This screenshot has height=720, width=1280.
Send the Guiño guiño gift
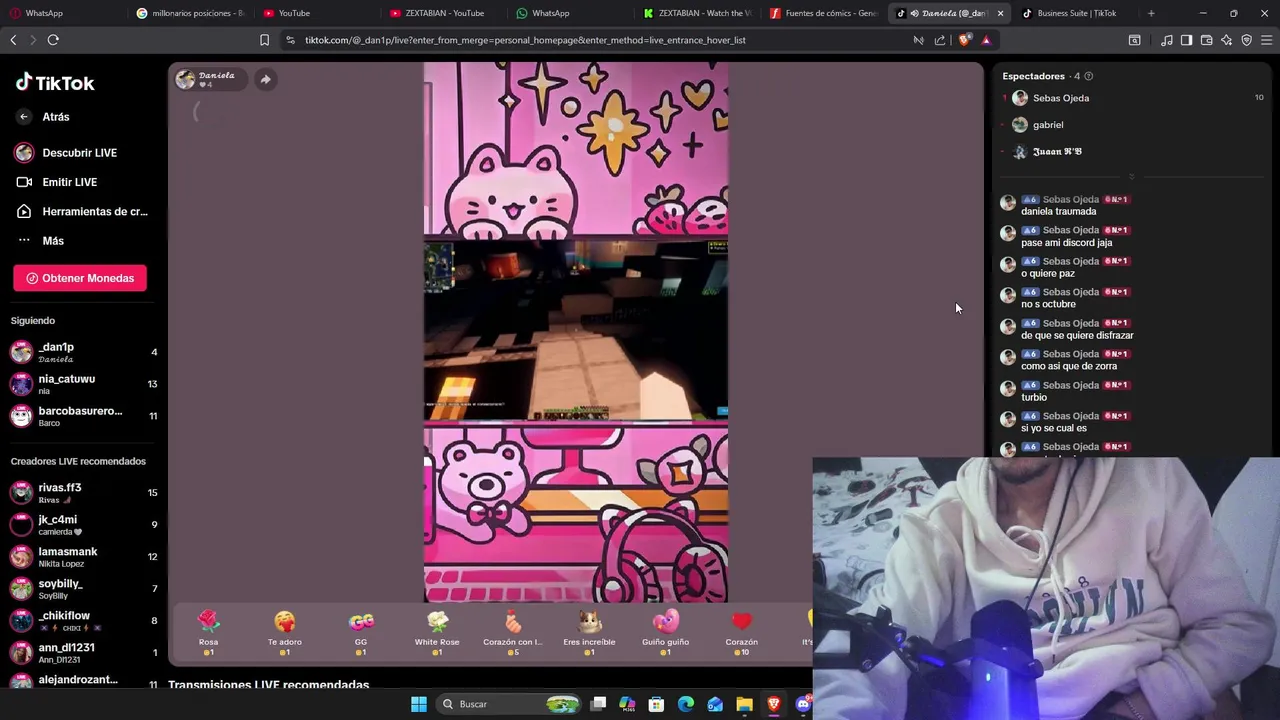pos(665,632)
